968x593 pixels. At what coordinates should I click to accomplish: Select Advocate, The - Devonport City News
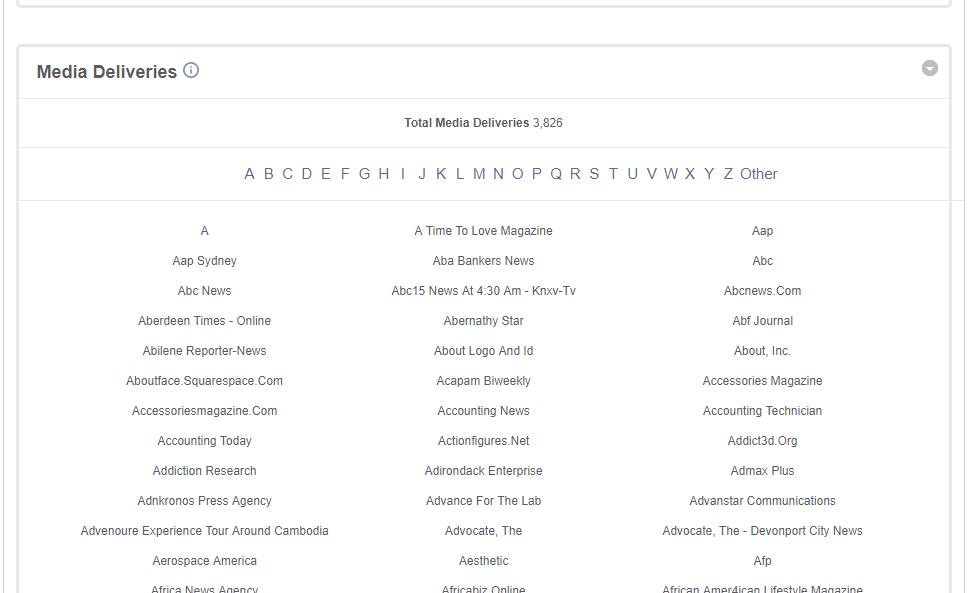(x=762, y=531)
